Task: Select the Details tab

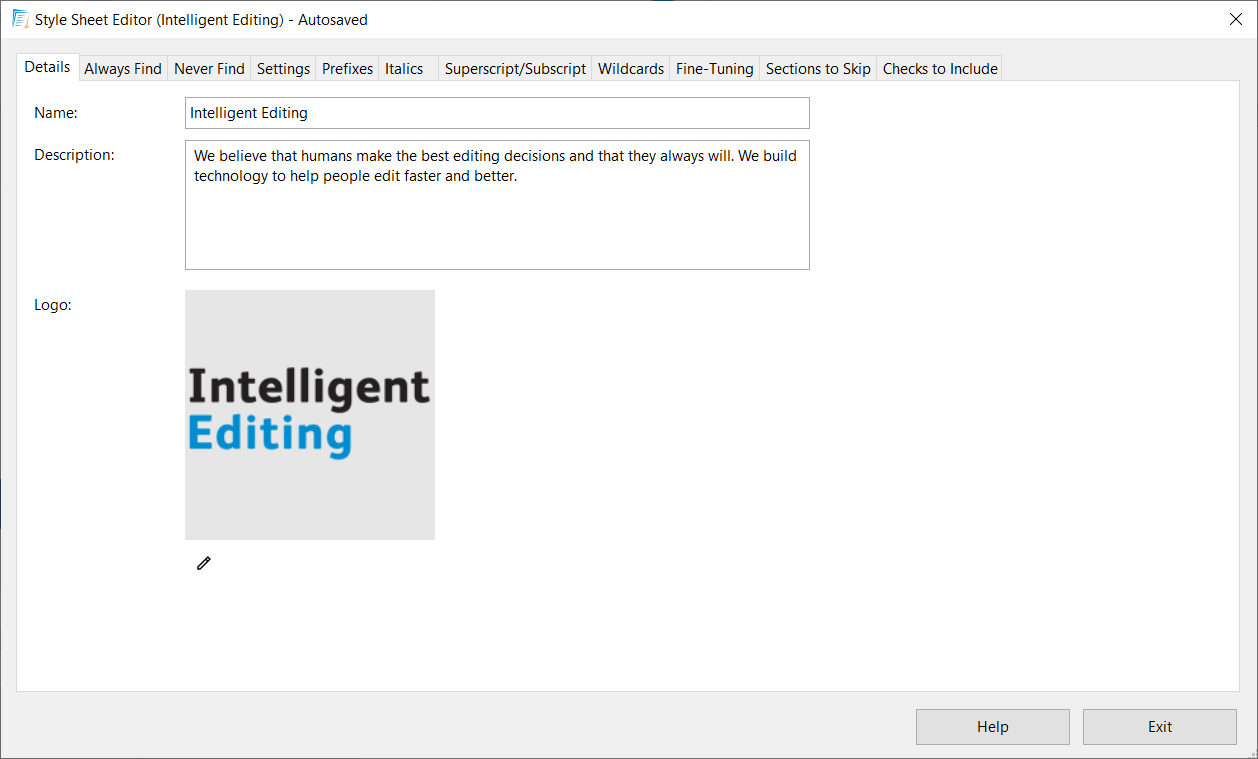Action: click(47, 67)
